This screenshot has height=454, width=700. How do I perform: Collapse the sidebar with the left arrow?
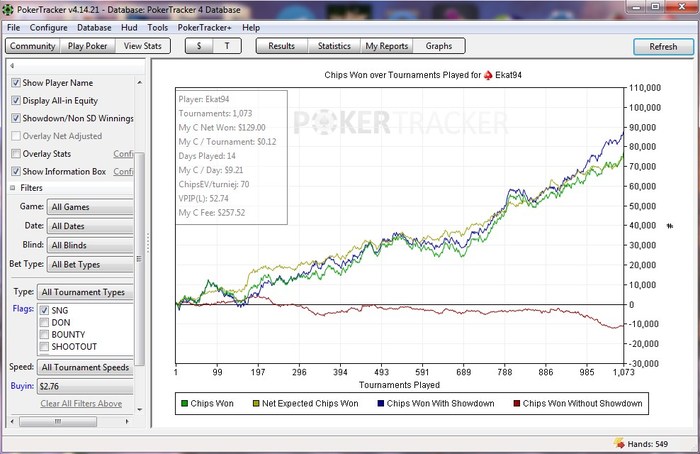click(12, 66)
